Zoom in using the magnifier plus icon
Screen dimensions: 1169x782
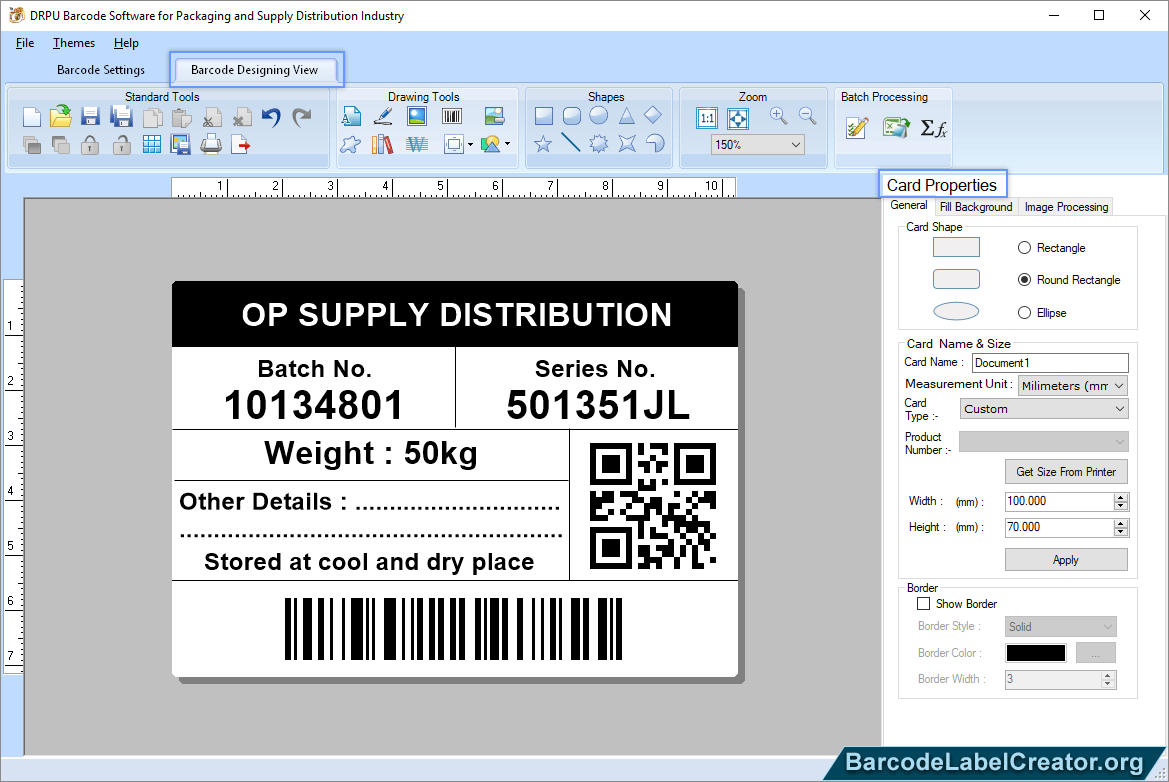tap(777, 116)
